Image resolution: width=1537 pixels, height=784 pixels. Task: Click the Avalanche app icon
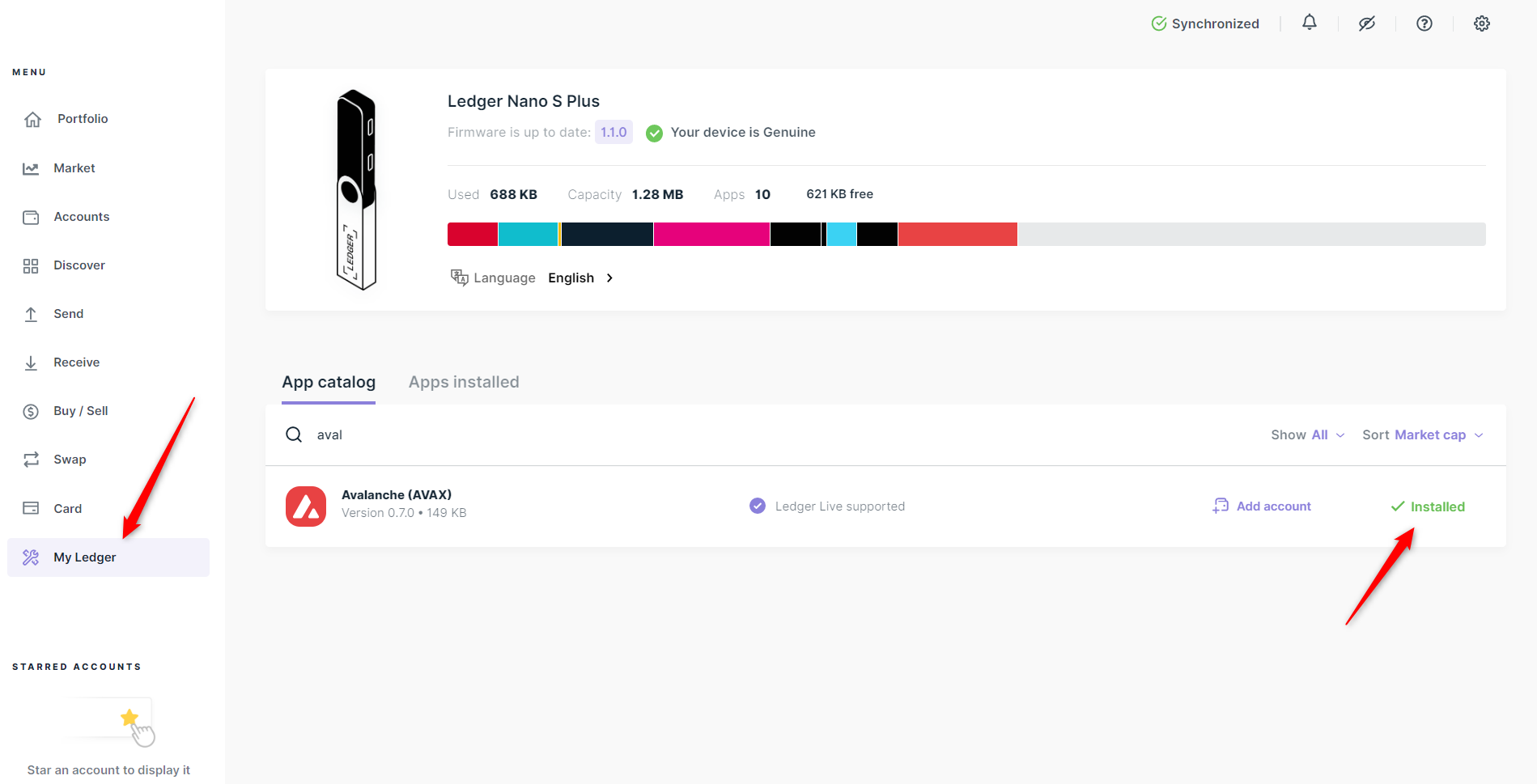[x=306, y=506]
